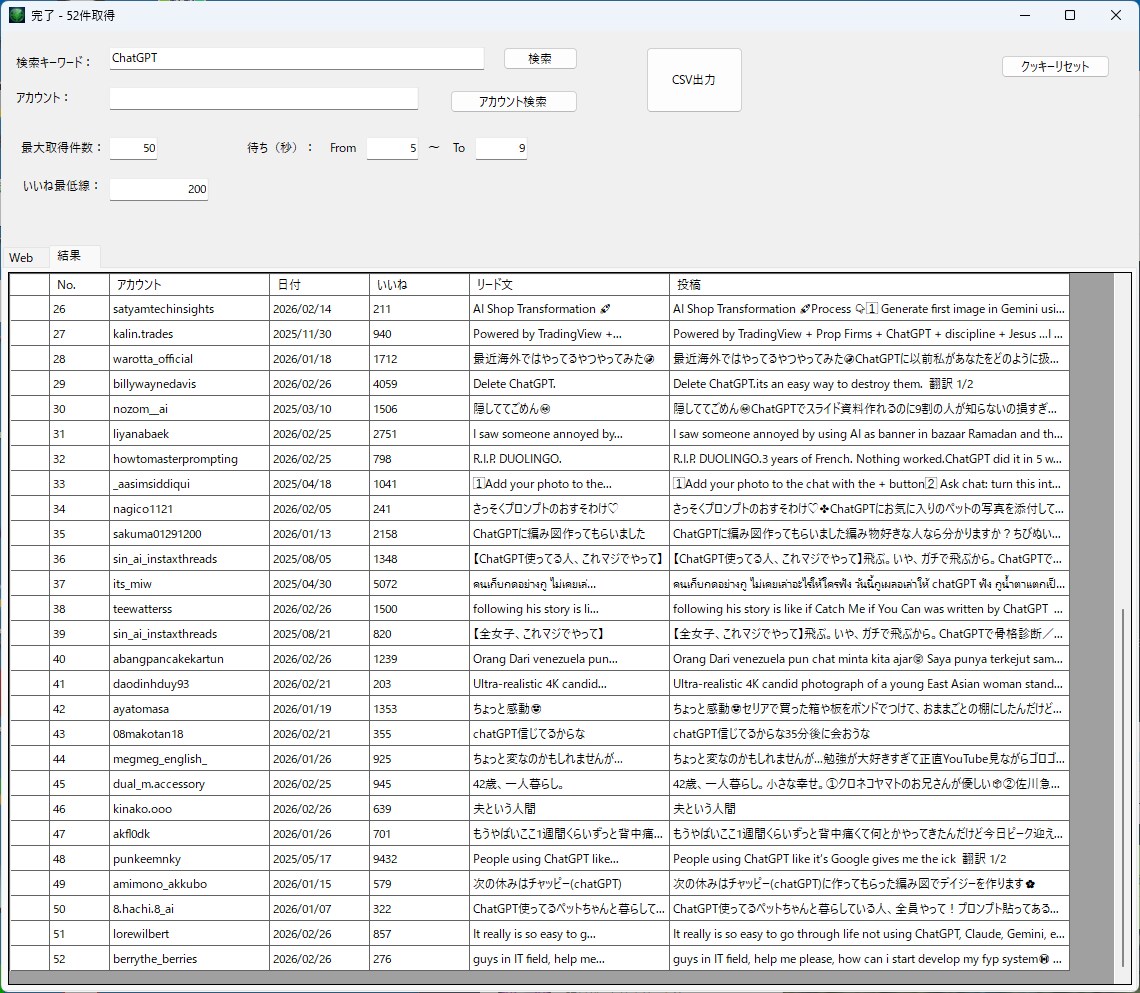
Task: Click date cell 2025/03/10
Action: [319, 409]
